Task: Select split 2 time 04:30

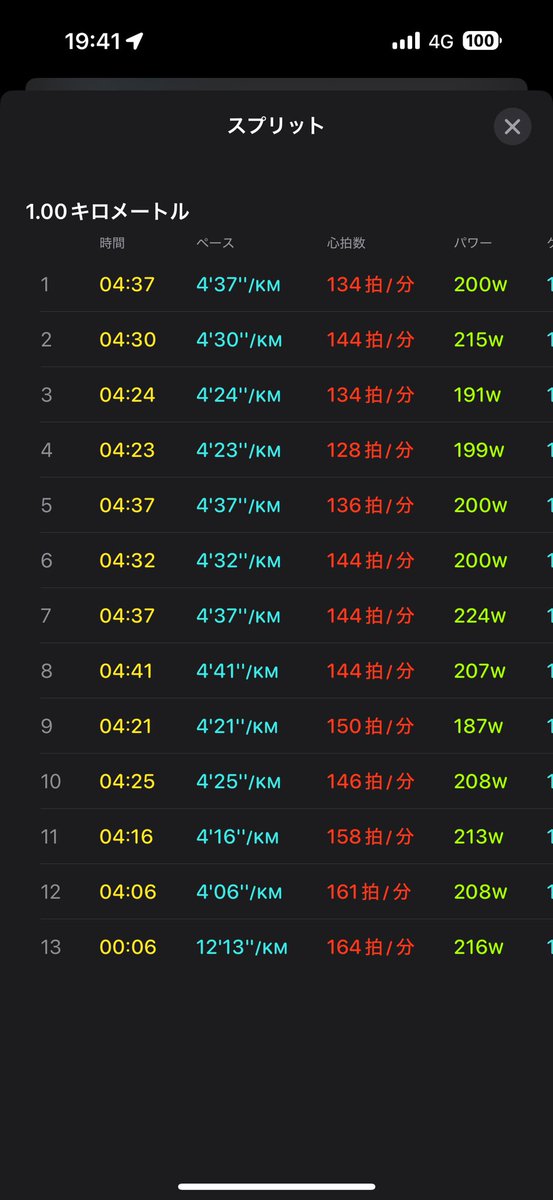Action: (x=127, y=339)
